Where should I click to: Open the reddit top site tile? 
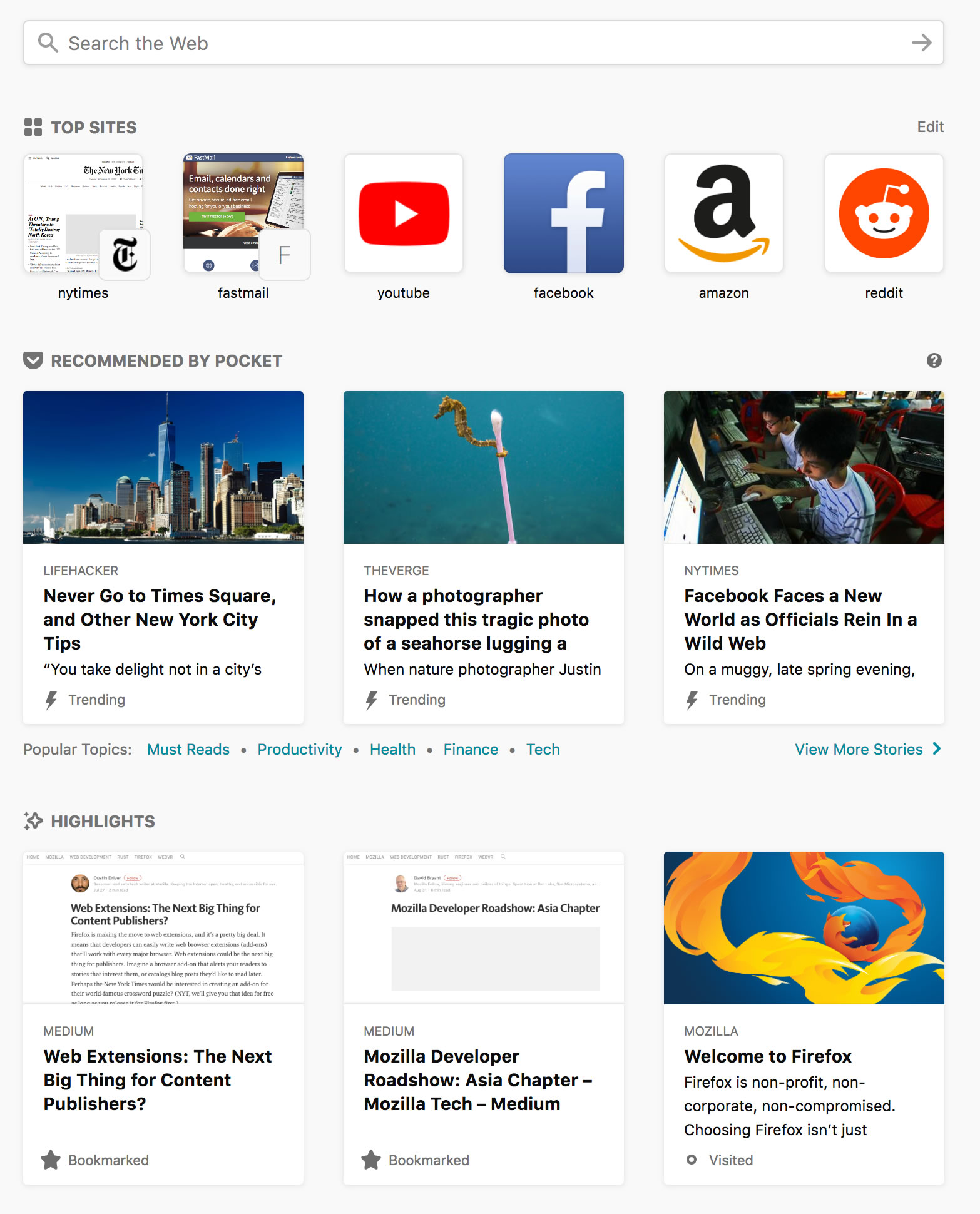tap(884, 213)
